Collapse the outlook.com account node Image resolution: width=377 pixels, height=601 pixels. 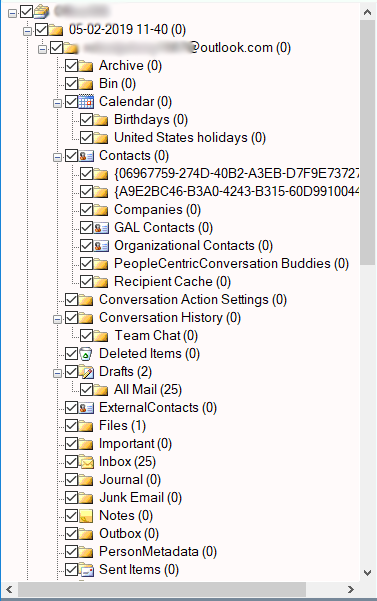pos(42,49)
